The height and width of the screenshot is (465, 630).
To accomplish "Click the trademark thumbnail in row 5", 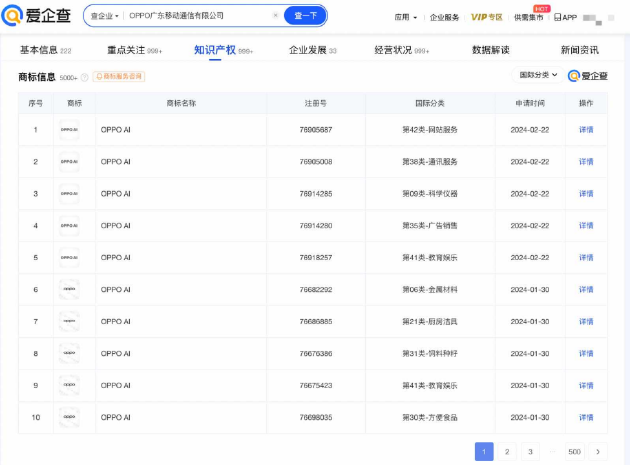I will pos(69,258).
